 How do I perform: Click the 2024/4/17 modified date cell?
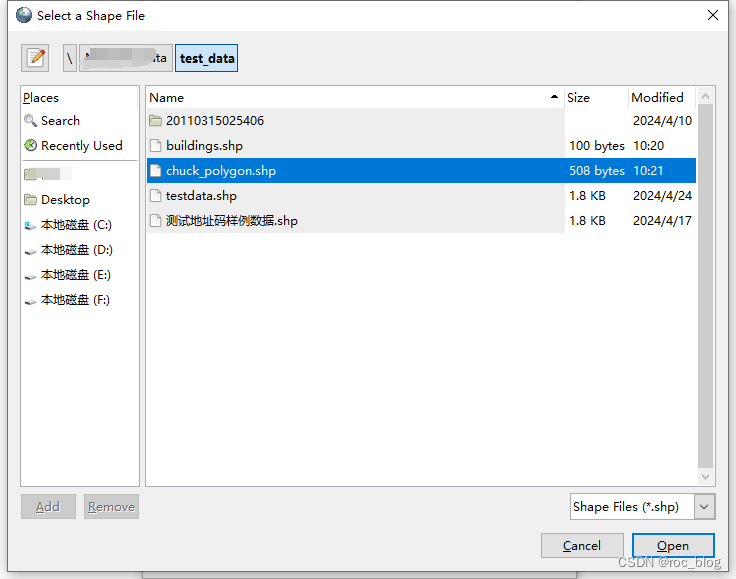pos(662,221)
